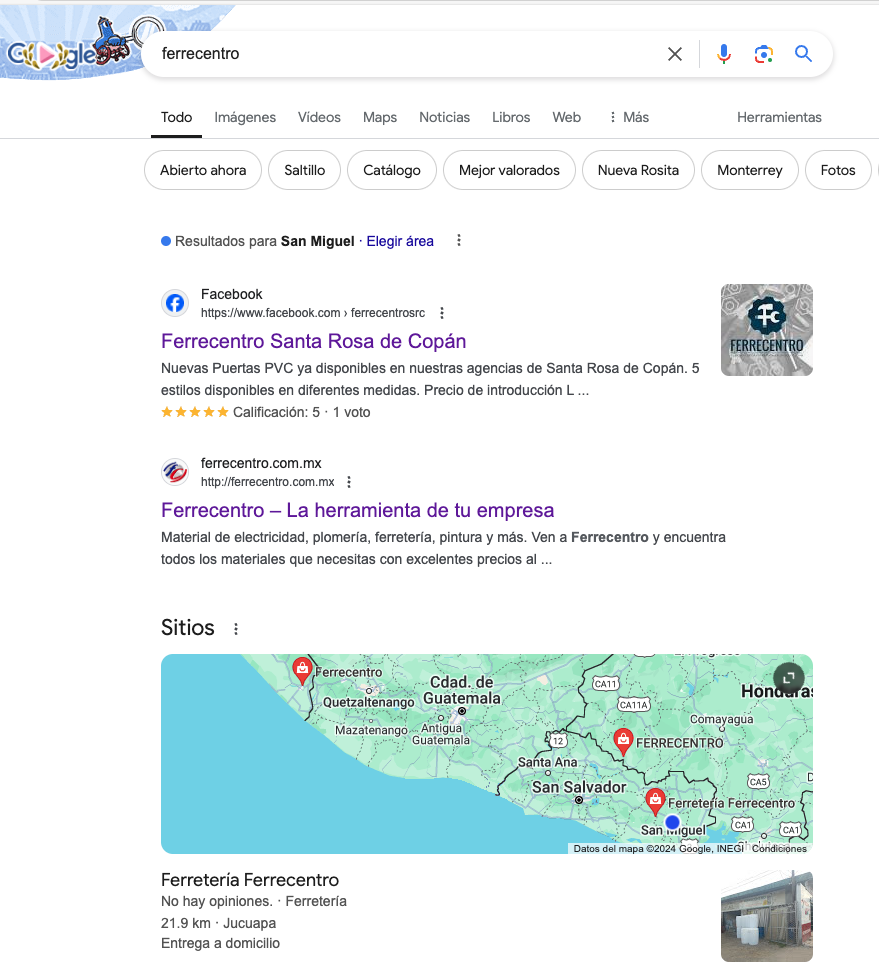Open the Google doodle logo
879x966 pixels.
[71, 49]
